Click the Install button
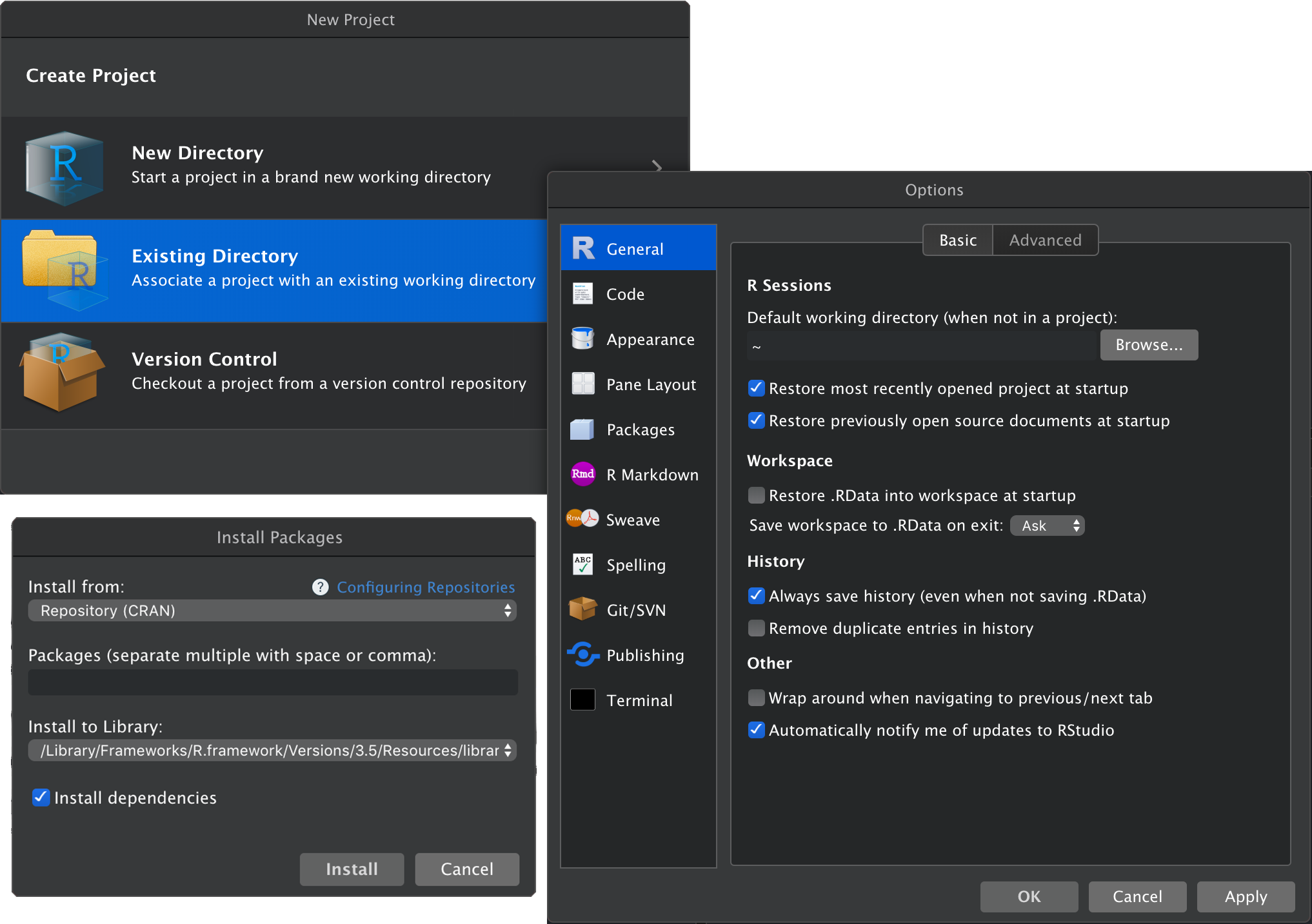This screenshot has height=924, width=1312. tap(352, 869)
